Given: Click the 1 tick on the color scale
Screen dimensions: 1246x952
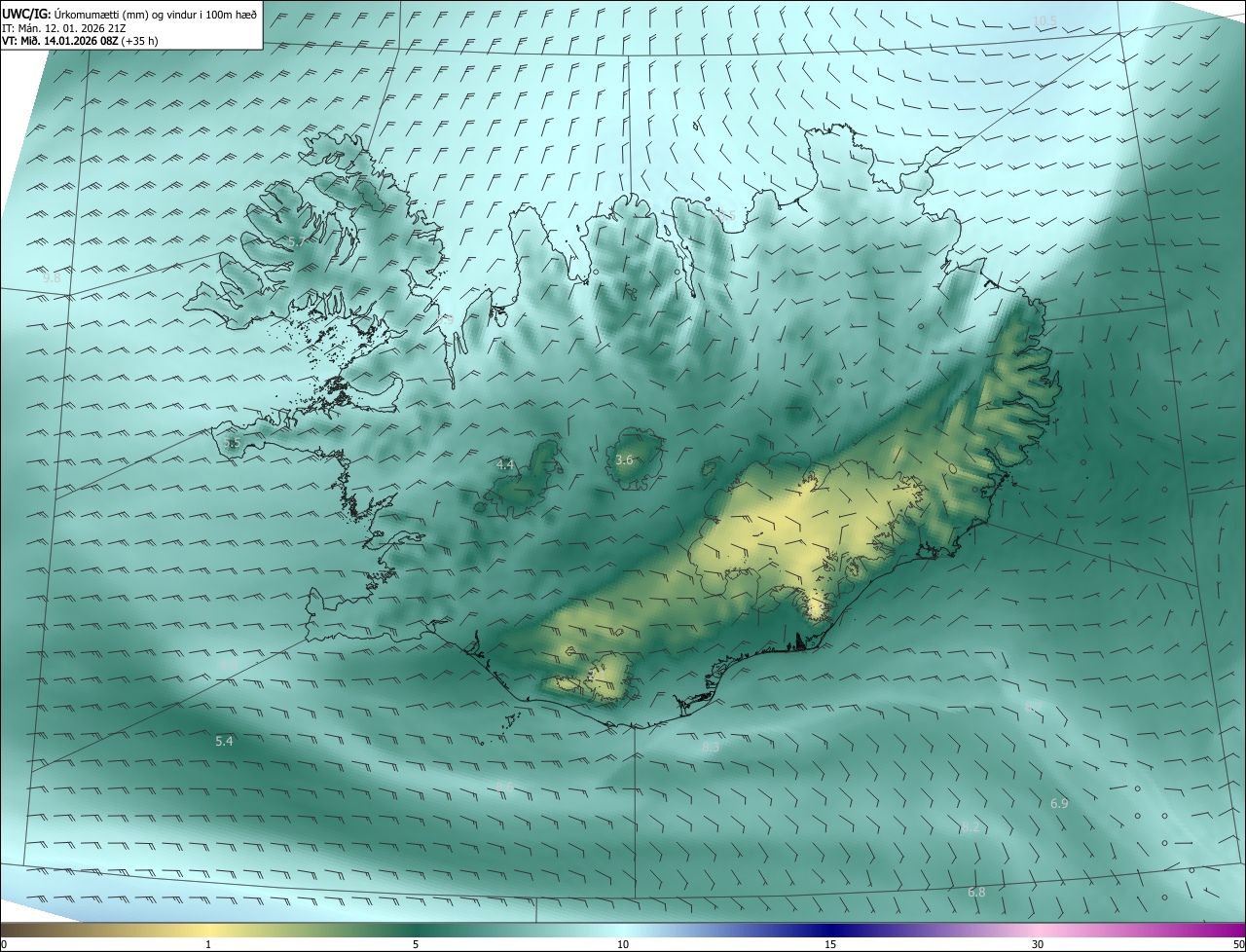Looking at the screenshot, I should [208, 945].
